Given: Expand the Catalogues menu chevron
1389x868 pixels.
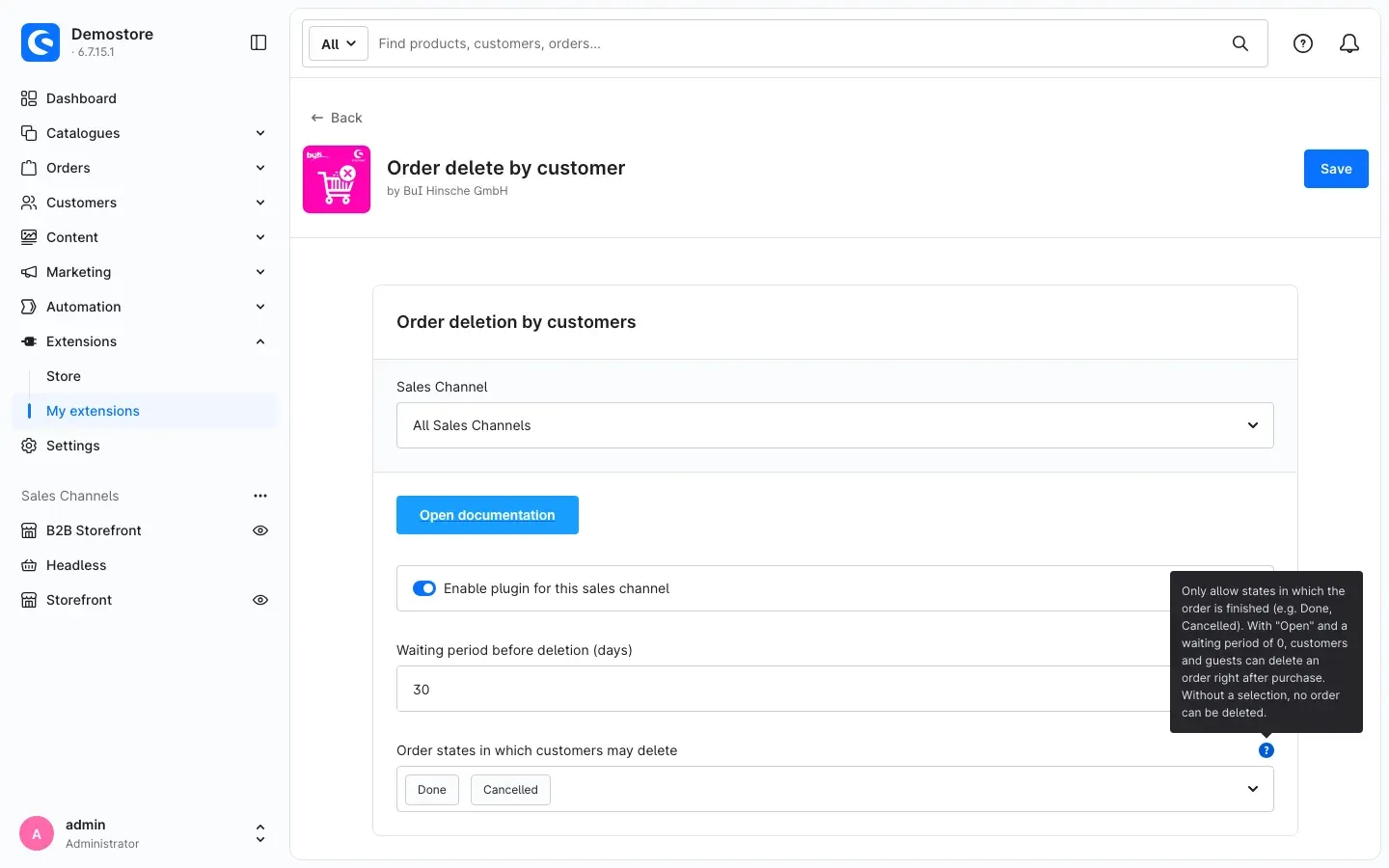Looking at the screenshot, I should coord(260,133).
